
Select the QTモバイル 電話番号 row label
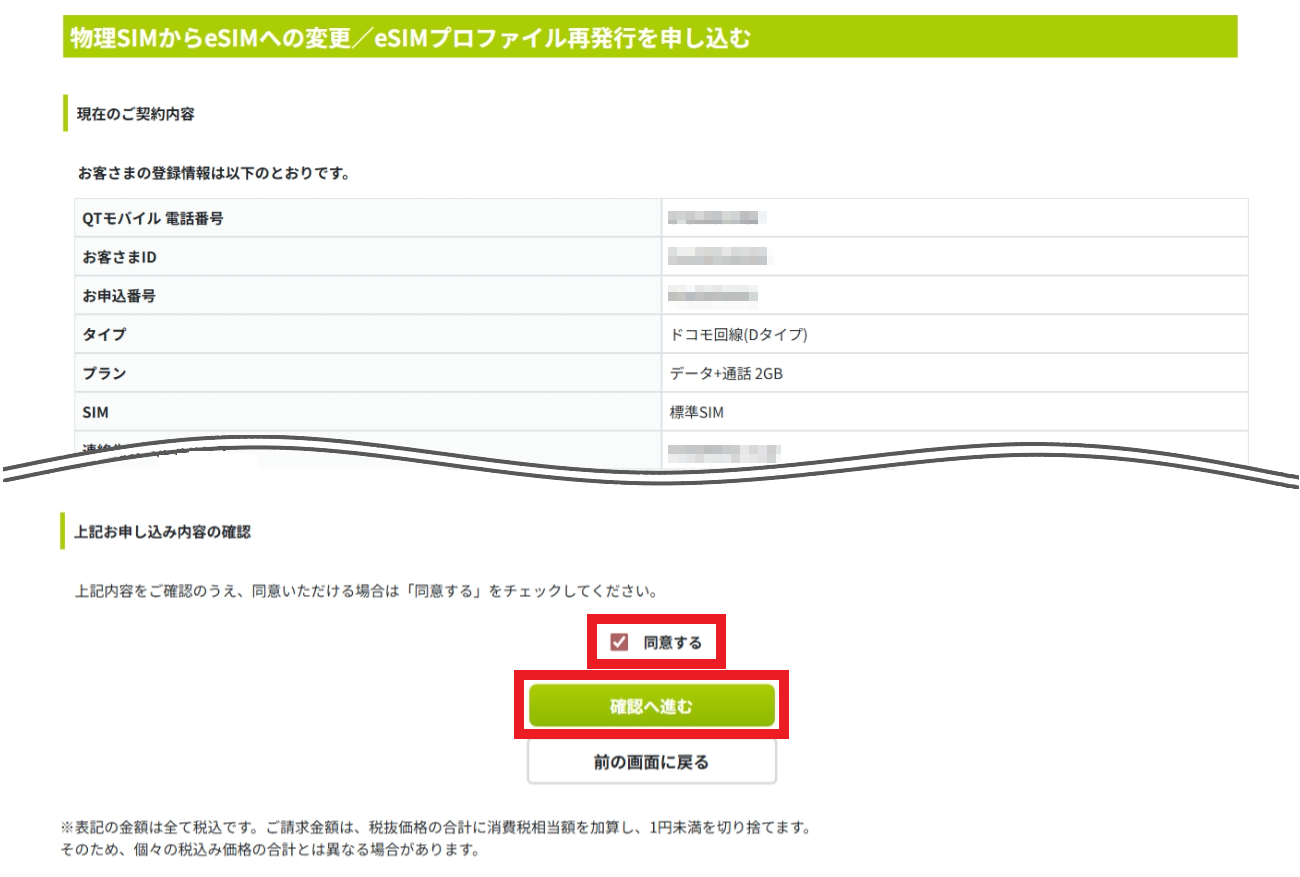click(x=152, y=218)
